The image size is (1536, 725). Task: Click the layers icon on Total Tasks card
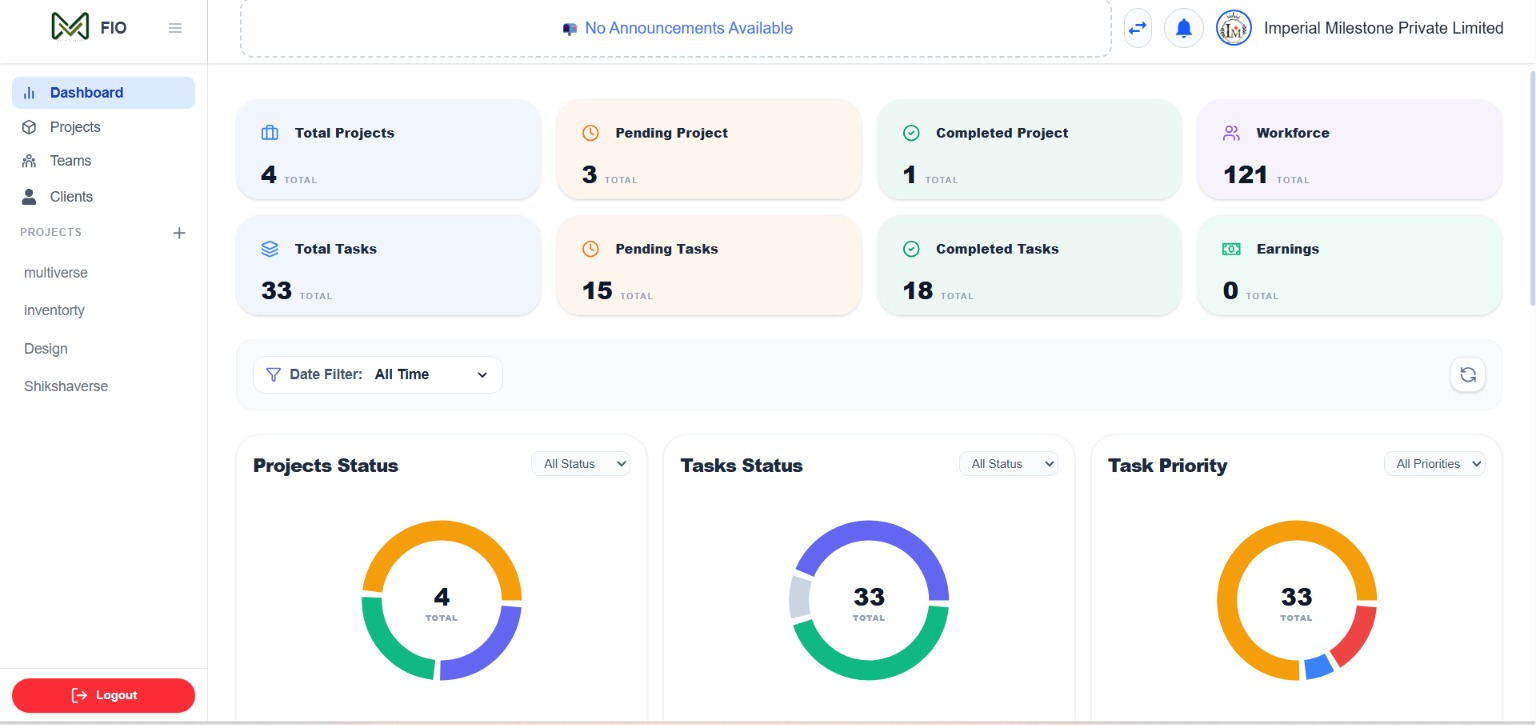click(269, 249)
